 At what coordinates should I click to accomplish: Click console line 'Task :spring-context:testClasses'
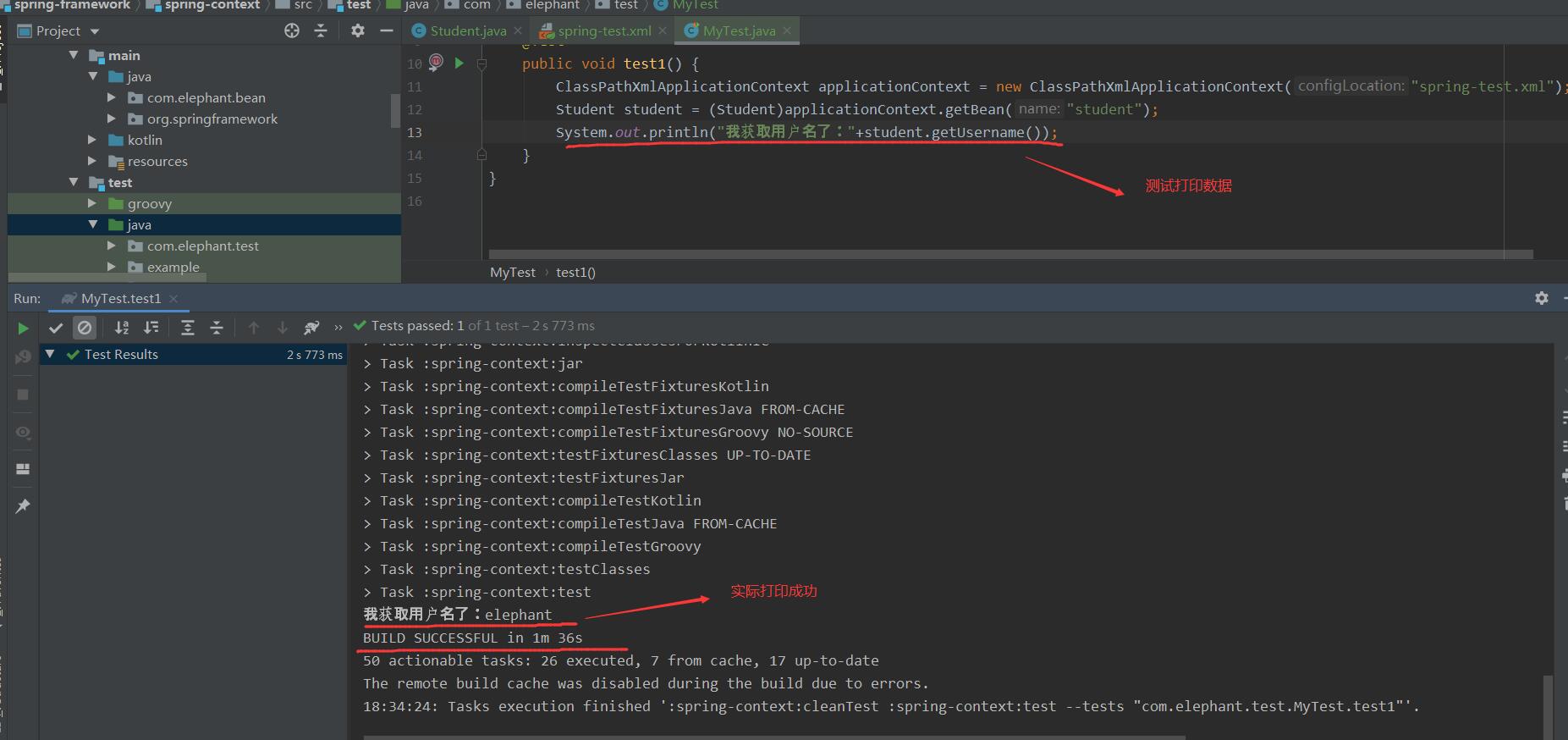tap(506, 569)
